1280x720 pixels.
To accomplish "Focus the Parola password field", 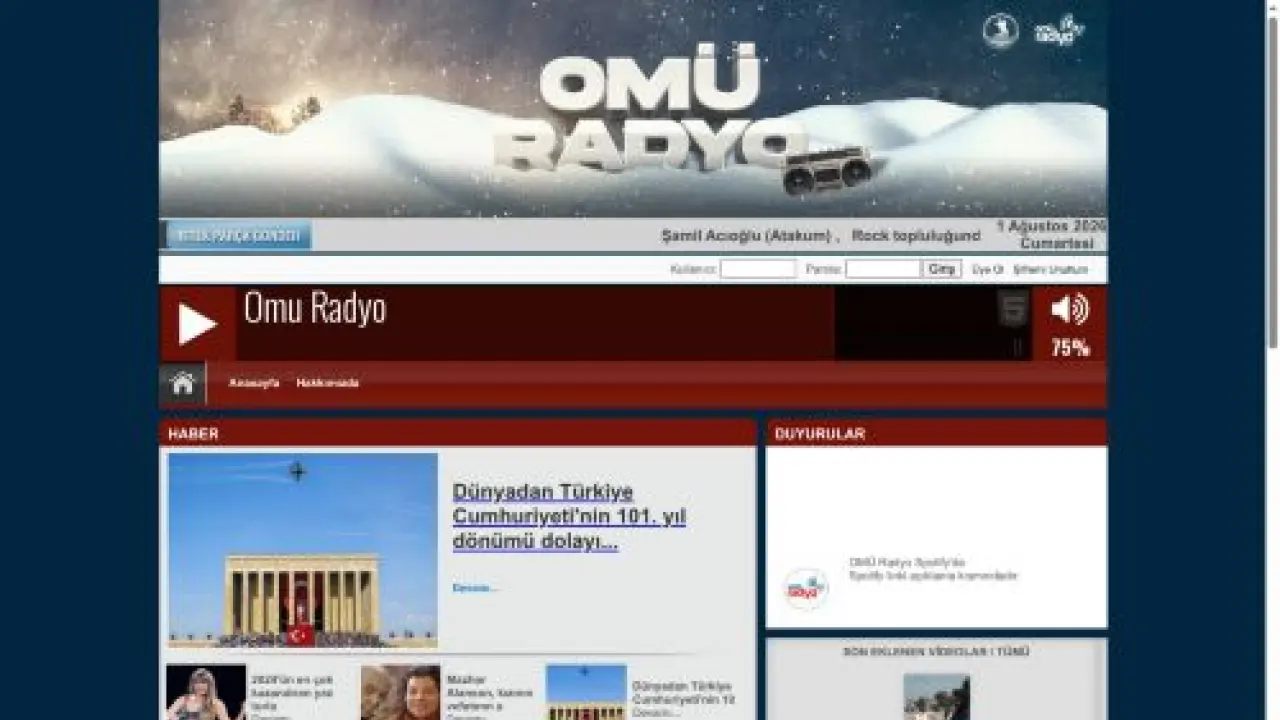I will click(x=883, y=269).
